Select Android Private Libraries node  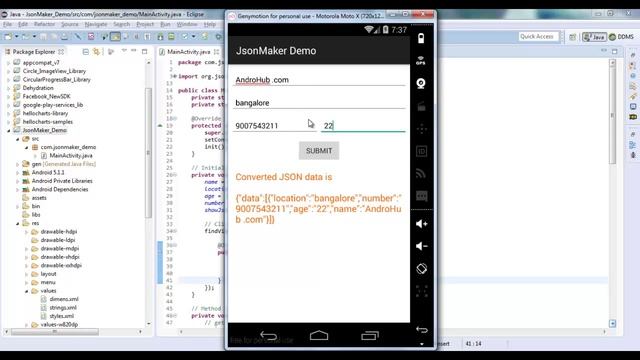(62, 181)
